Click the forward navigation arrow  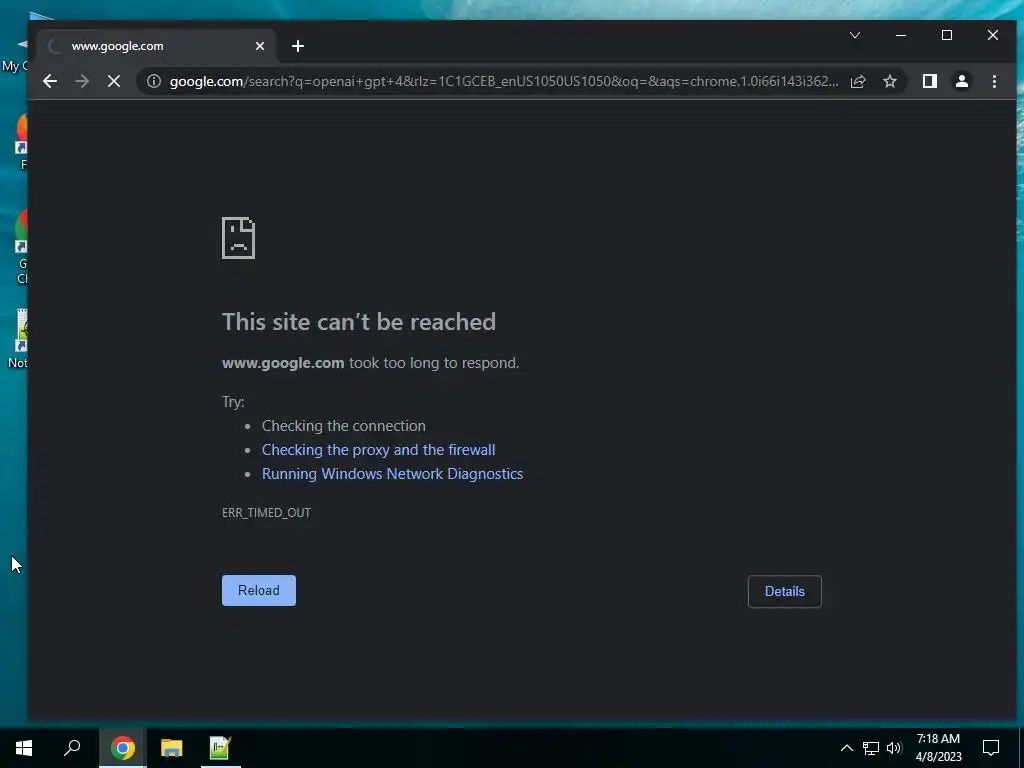tap(82, 81)
